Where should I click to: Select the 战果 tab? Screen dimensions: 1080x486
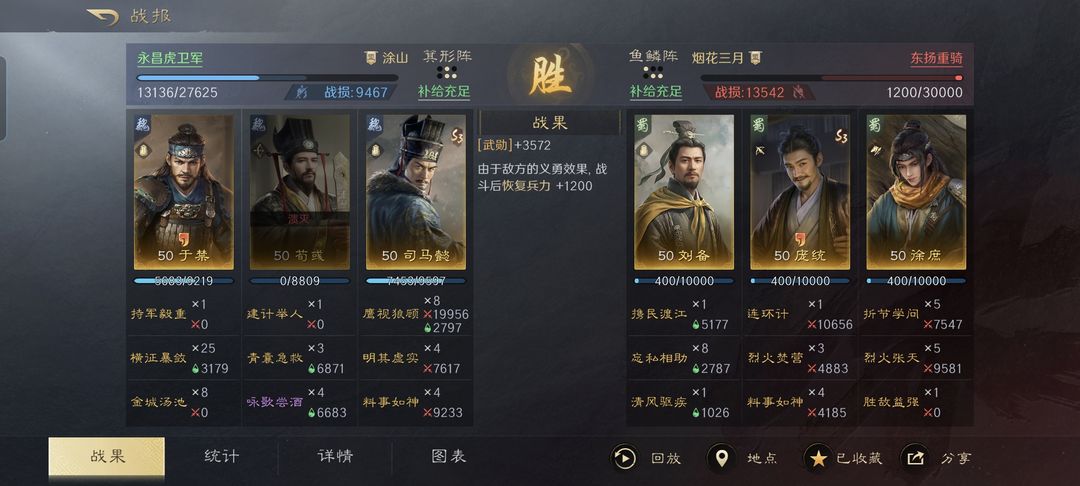click(107, 456)
